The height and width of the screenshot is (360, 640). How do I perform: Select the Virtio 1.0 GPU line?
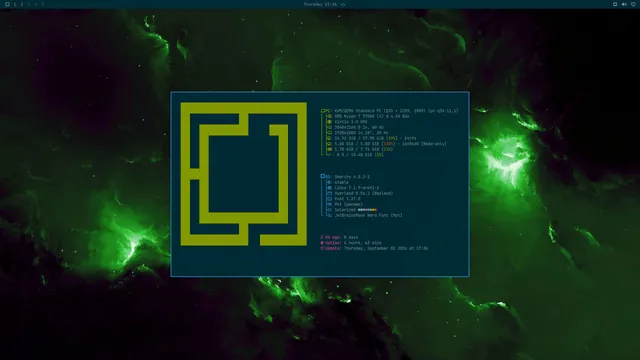click(x=351, y=122)
